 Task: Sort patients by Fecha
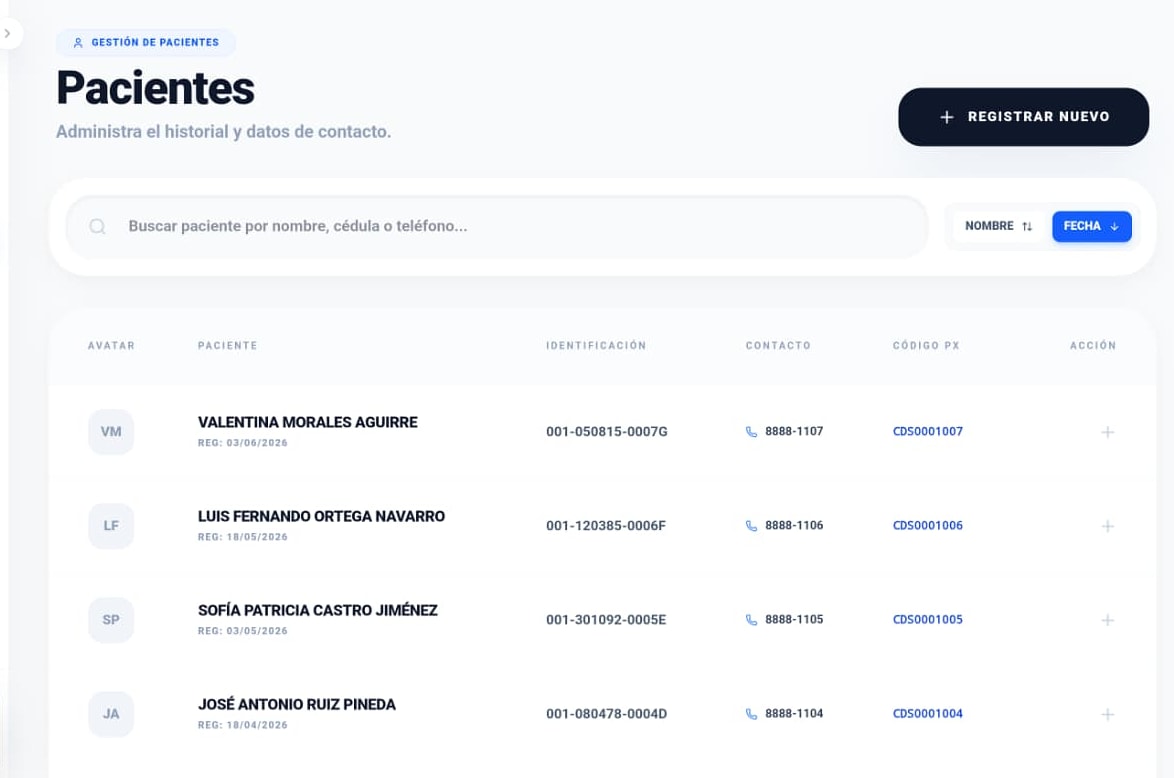pyautogui.click(x=1091, y=226)
